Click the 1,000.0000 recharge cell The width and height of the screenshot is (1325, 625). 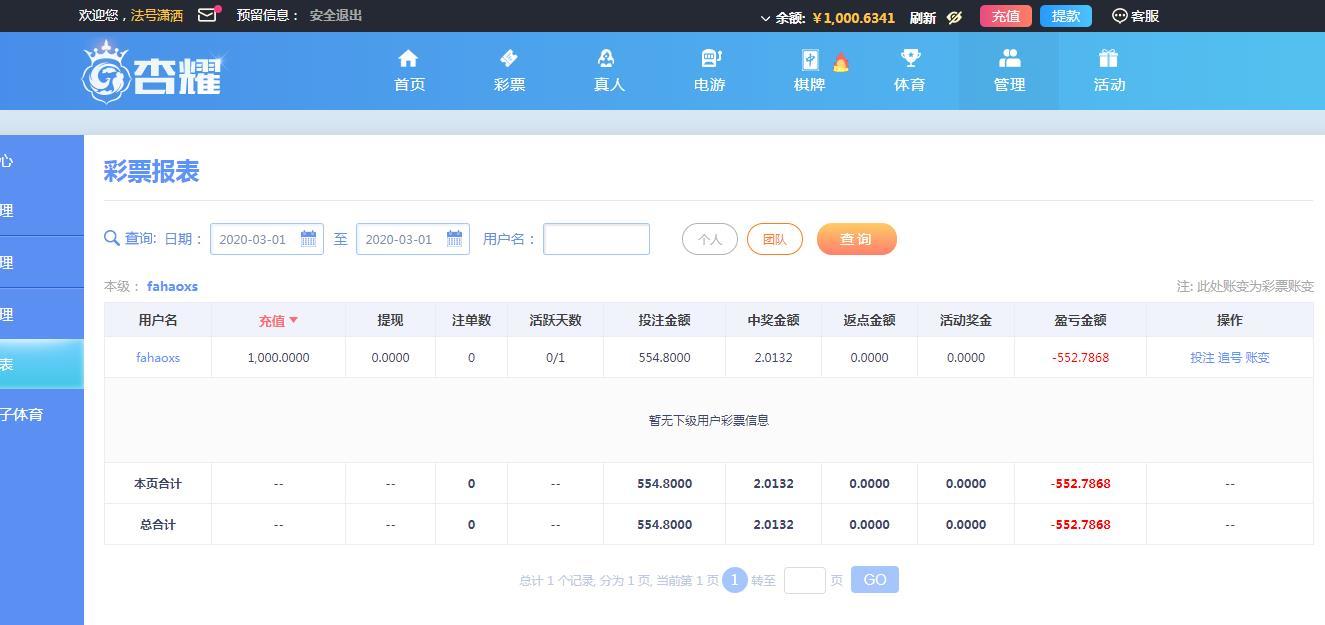pyautogui.click(x=278, y=357)
